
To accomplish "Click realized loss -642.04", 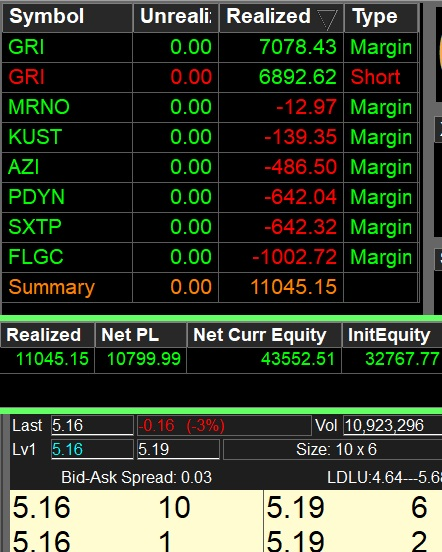I will pos(301,196).
